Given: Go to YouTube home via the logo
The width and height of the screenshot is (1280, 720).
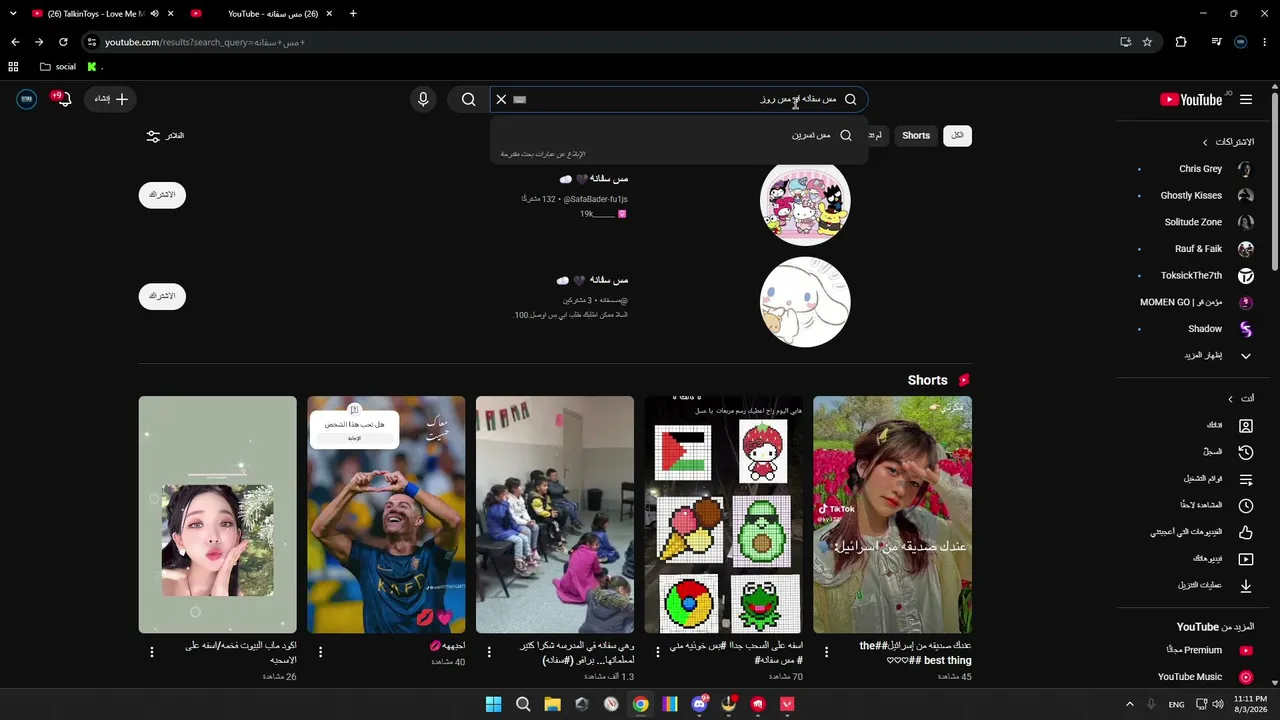Looking at the screenshot, I should coord(1191,99).
